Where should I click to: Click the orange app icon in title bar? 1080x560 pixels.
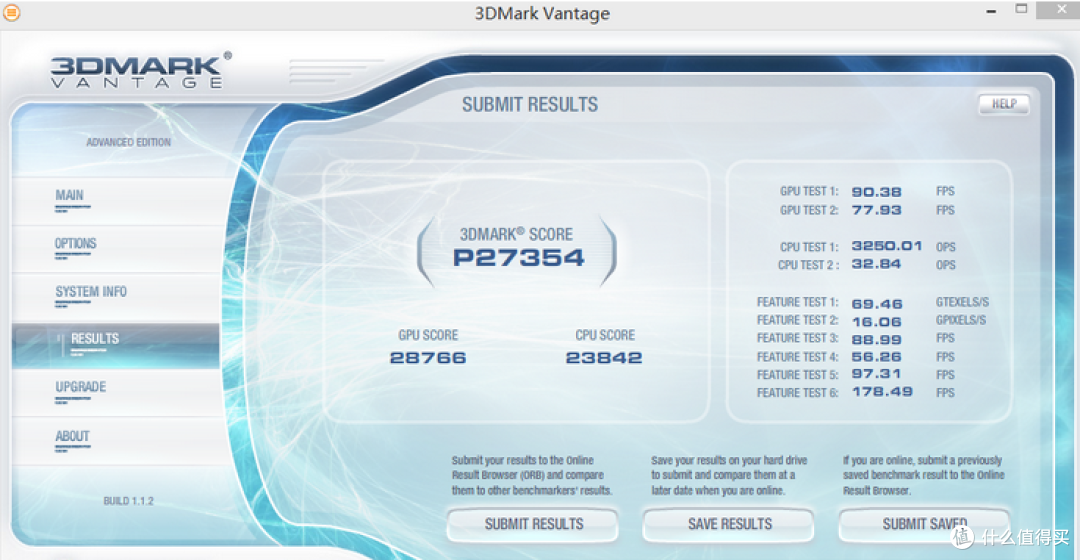(11, 12)
